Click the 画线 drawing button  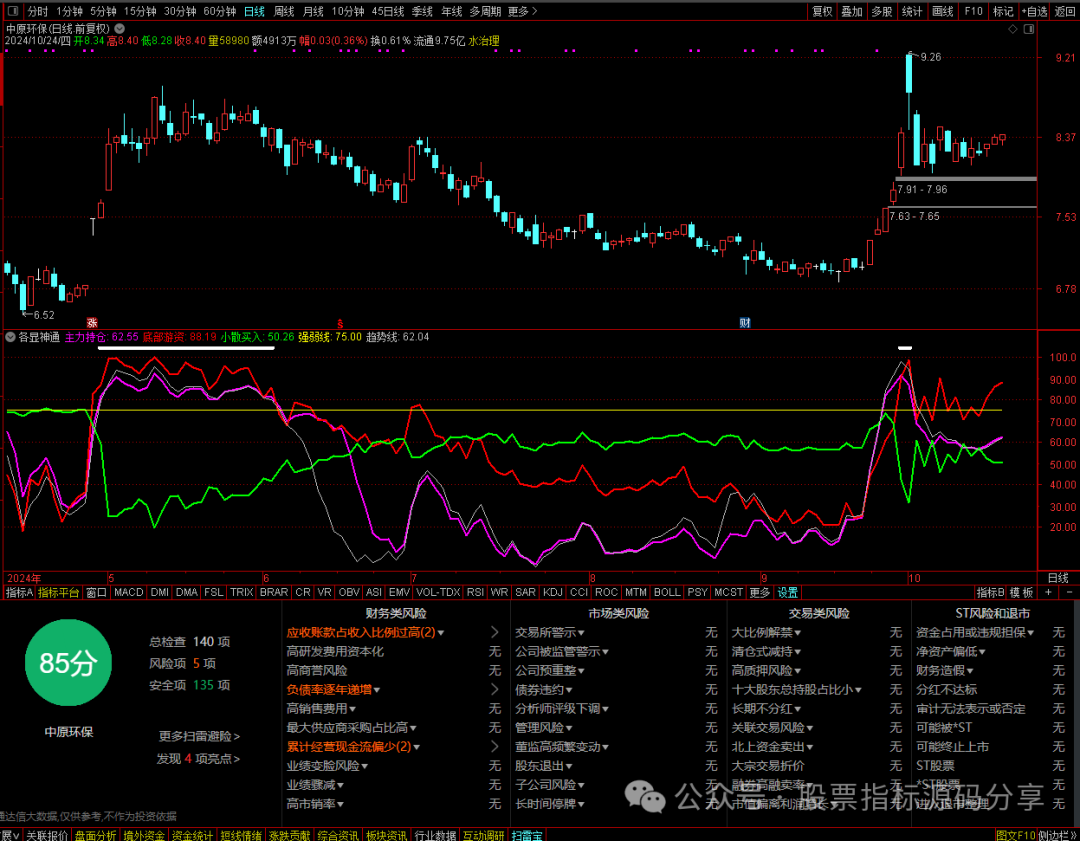[x=942, y=11]
